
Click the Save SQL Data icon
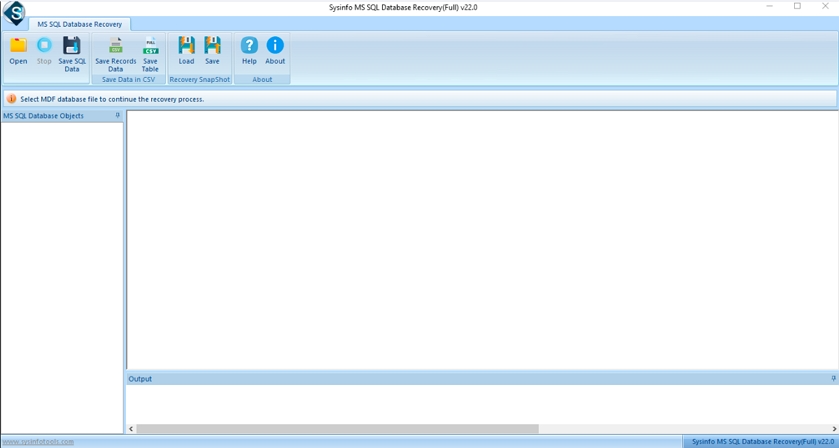[x=72, y=52]
